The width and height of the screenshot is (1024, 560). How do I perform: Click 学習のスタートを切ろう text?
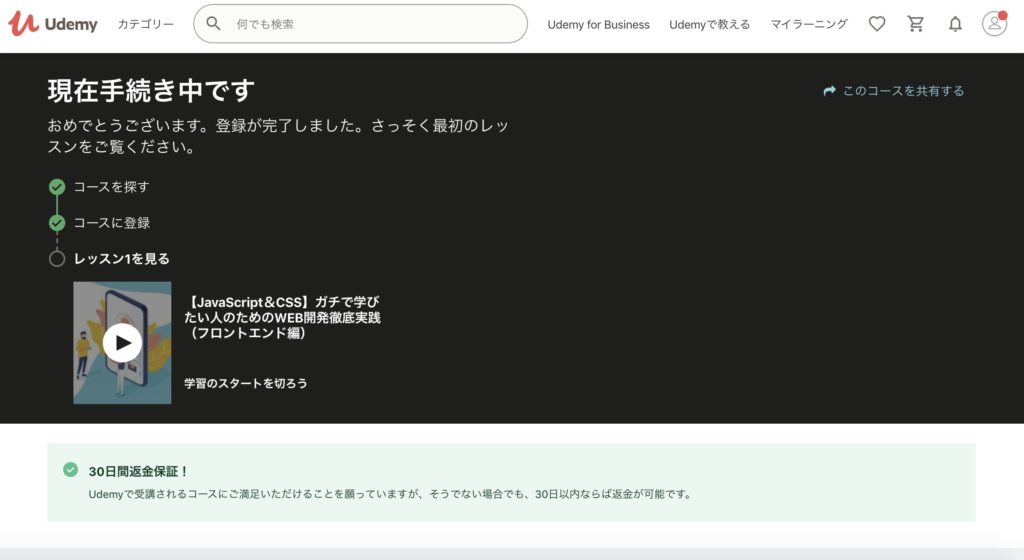click(x=246, y=383)
